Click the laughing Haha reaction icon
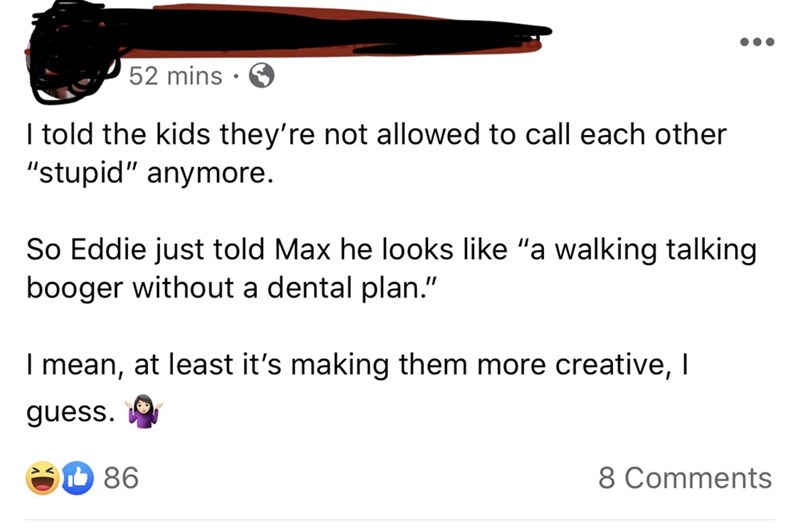 42,478
